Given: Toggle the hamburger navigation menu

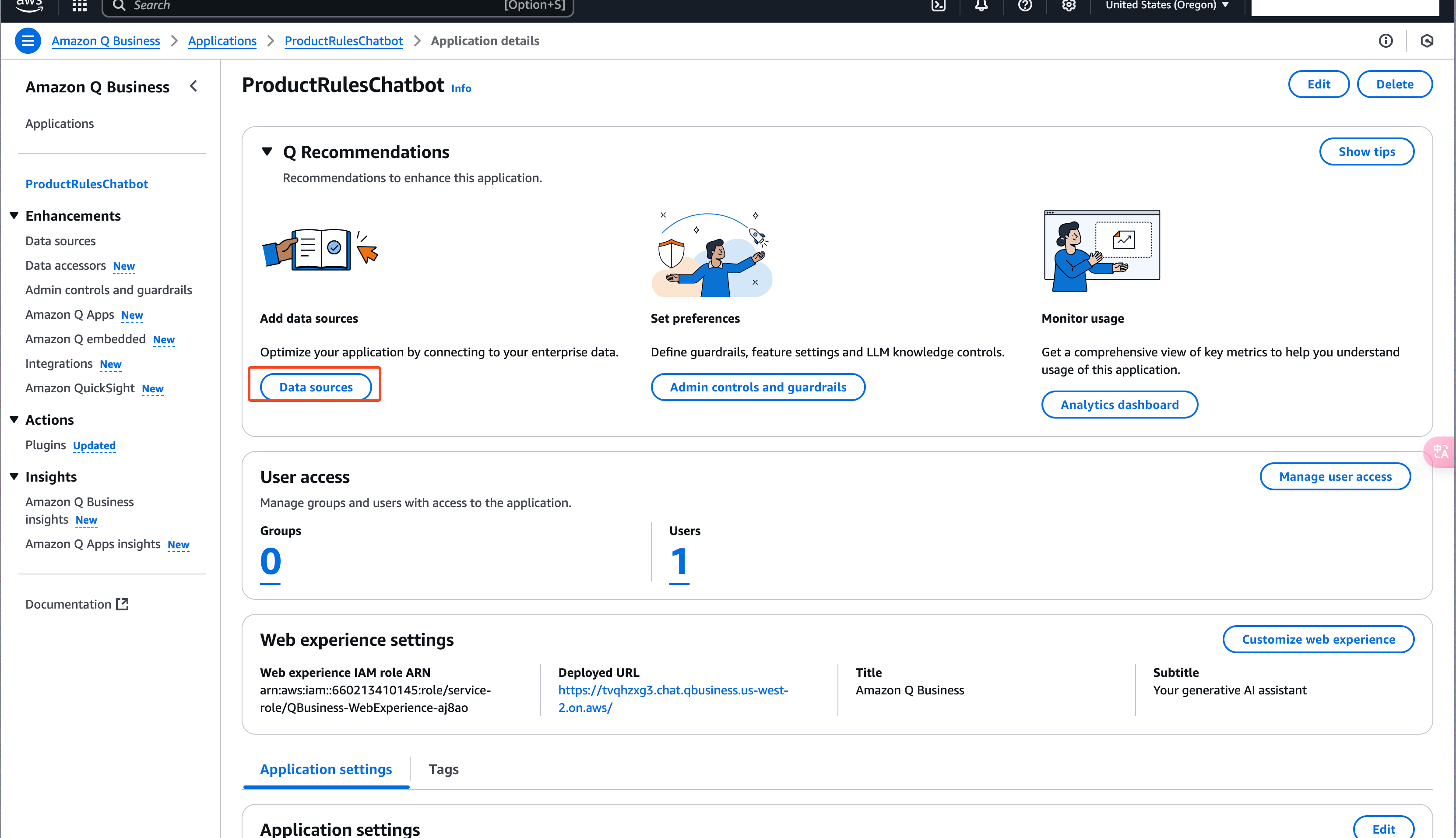Looking at the screenshot, I should [x=28, y=41].
